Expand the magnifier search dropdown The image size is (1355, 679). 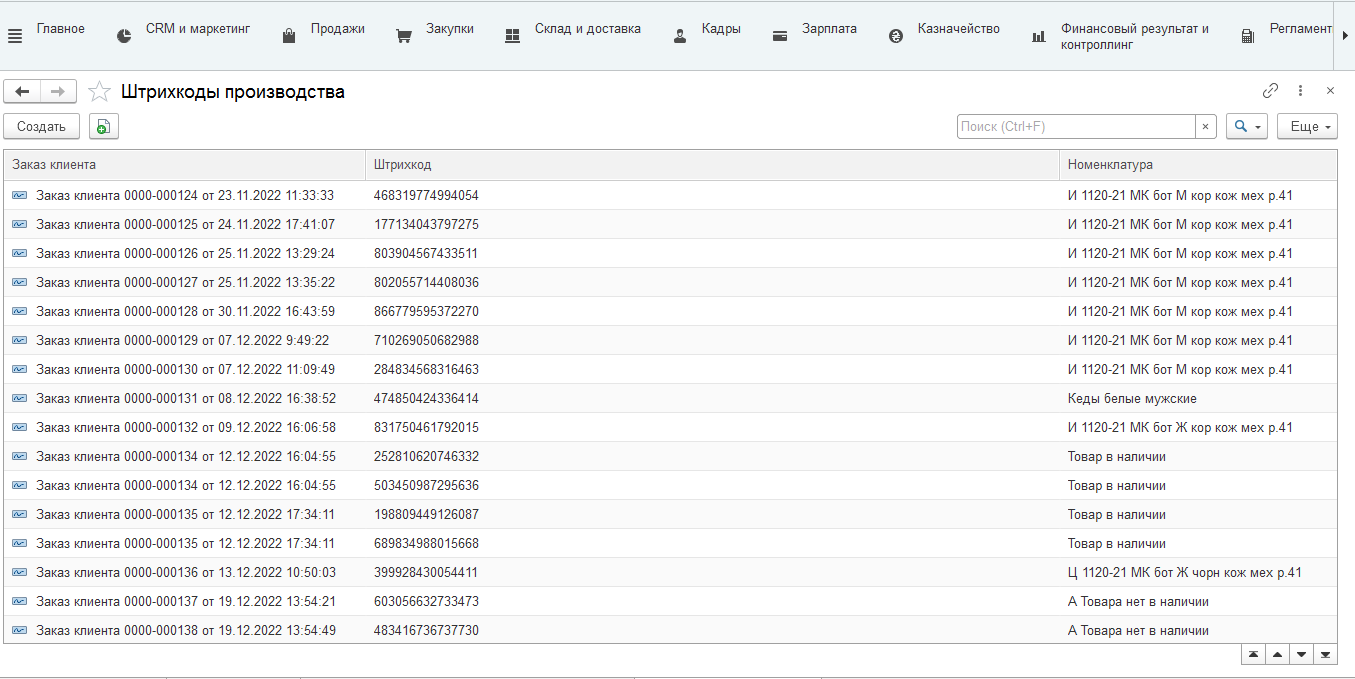(x=1247, y=127)
